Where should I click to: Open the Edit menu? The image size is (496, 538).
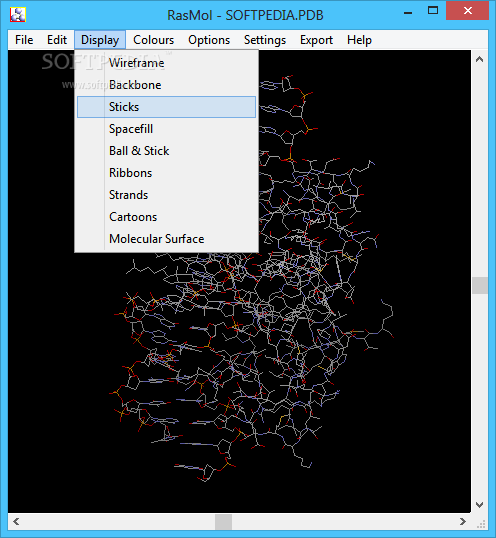[57, 40]
